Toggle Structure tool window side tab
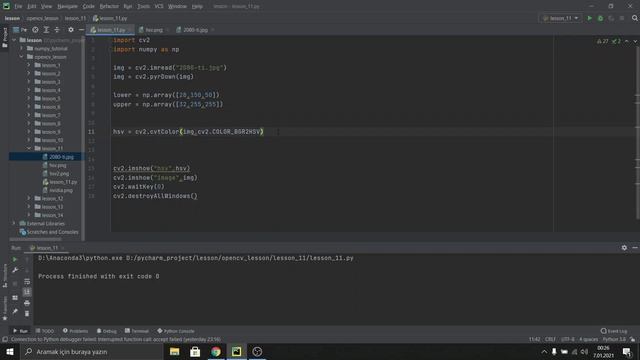Image resolution: width=640 pixels, height=360 pixels. (5, 275)
